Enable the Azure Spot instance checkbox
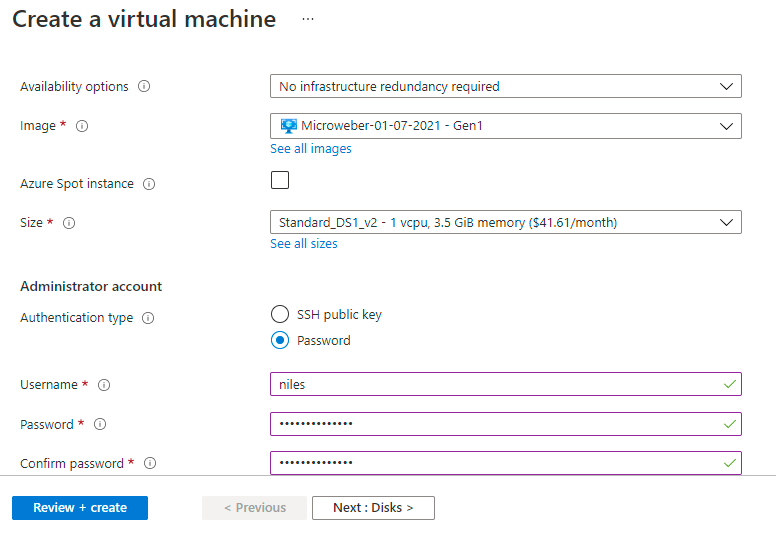The width and height of the screenshot is (776, 536). click(x=280, y=180)
